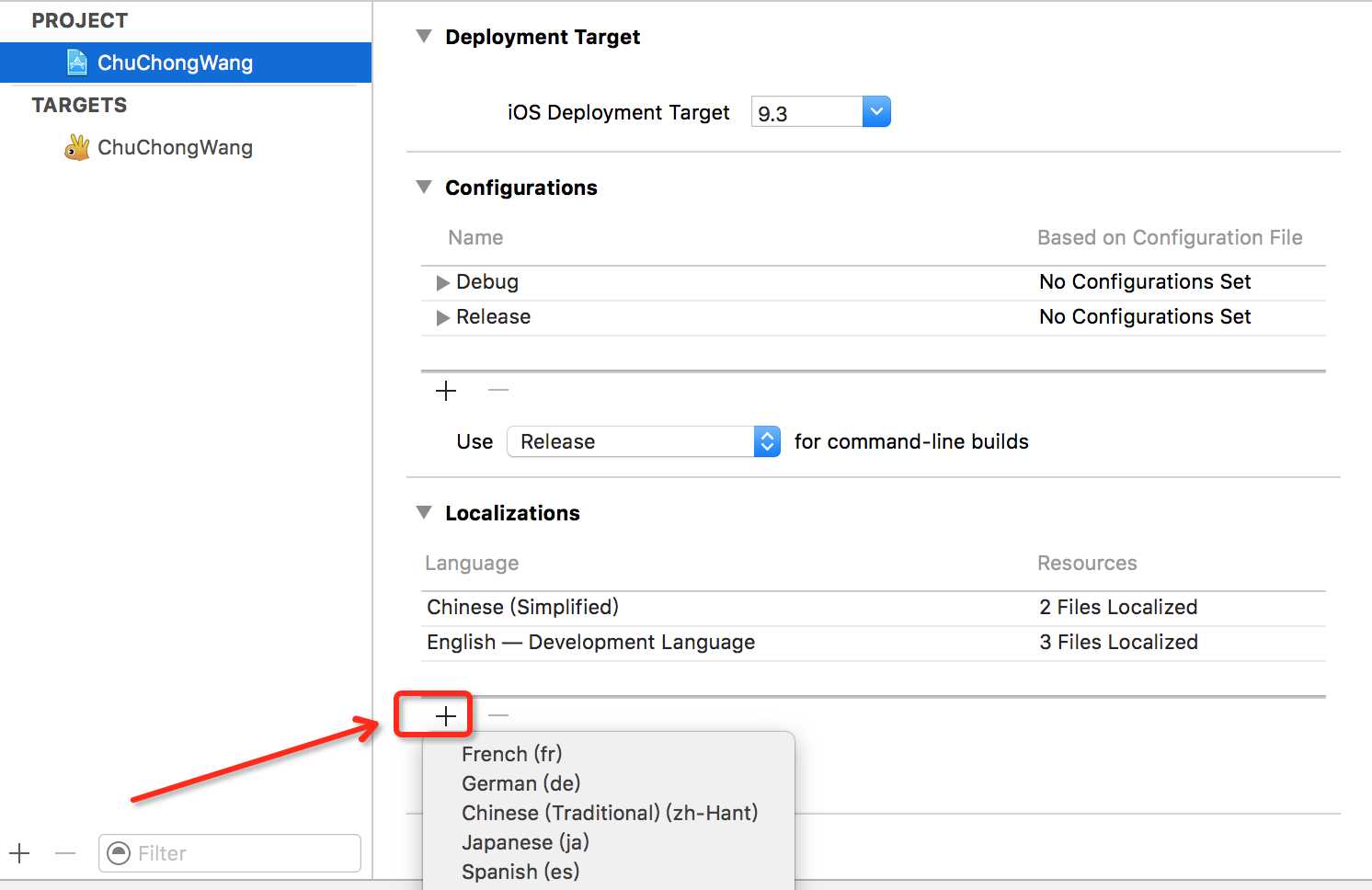
Task: Choose French (fr) from the language menu
Action: (511, 754)
